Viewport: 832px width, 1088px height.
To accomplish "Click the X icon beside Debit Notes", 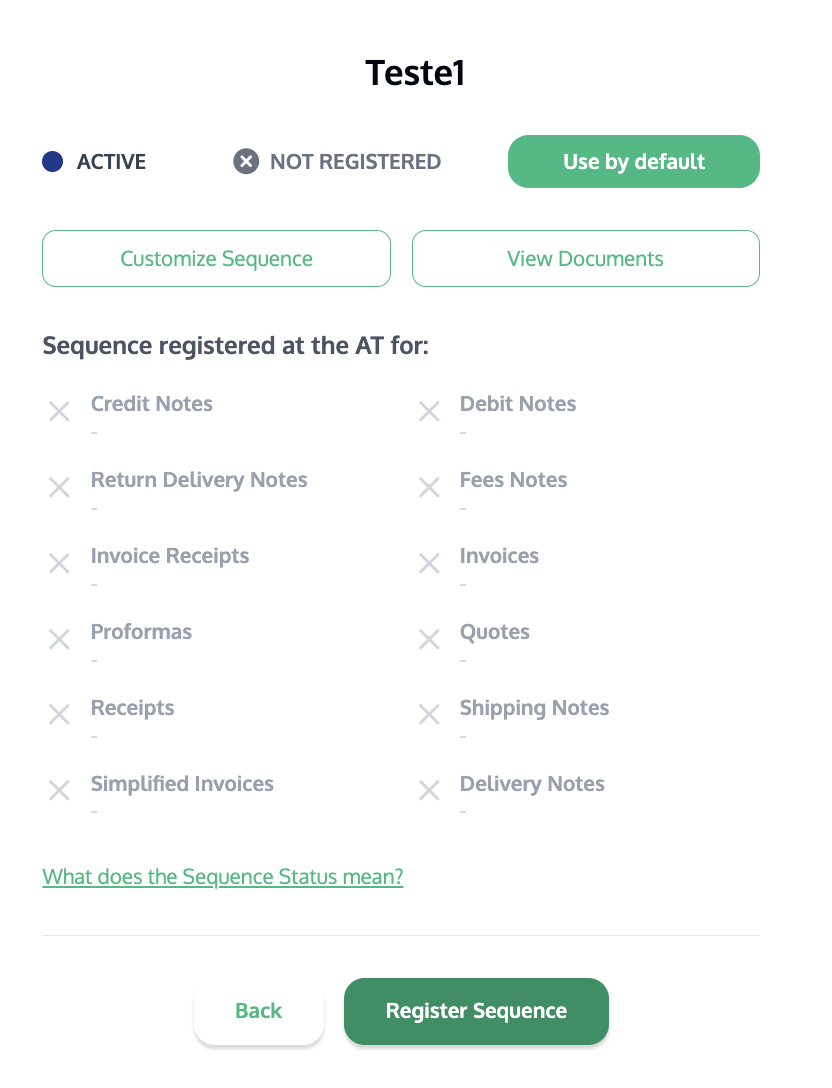I will click(x=429, y=411).
